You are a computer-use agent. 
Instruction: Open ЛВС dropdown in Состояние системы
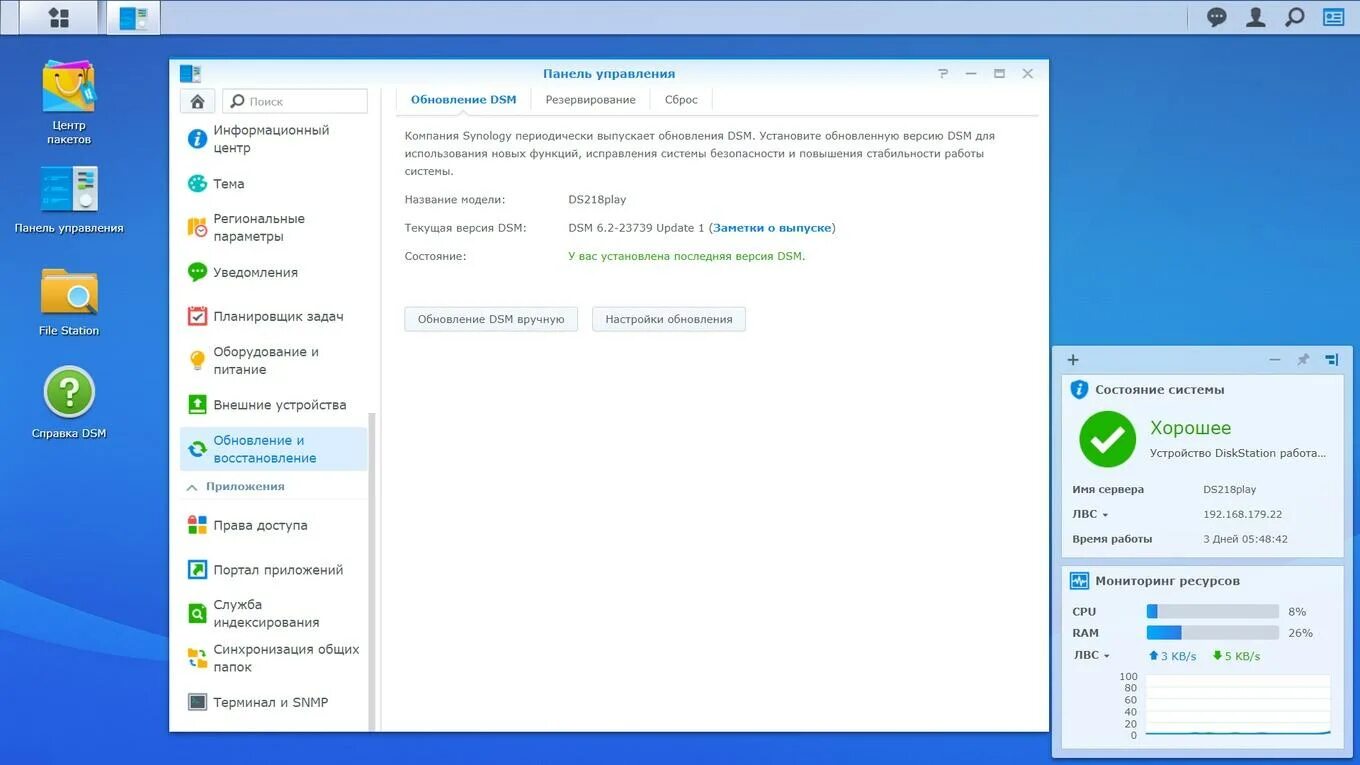pos(1090,514)
